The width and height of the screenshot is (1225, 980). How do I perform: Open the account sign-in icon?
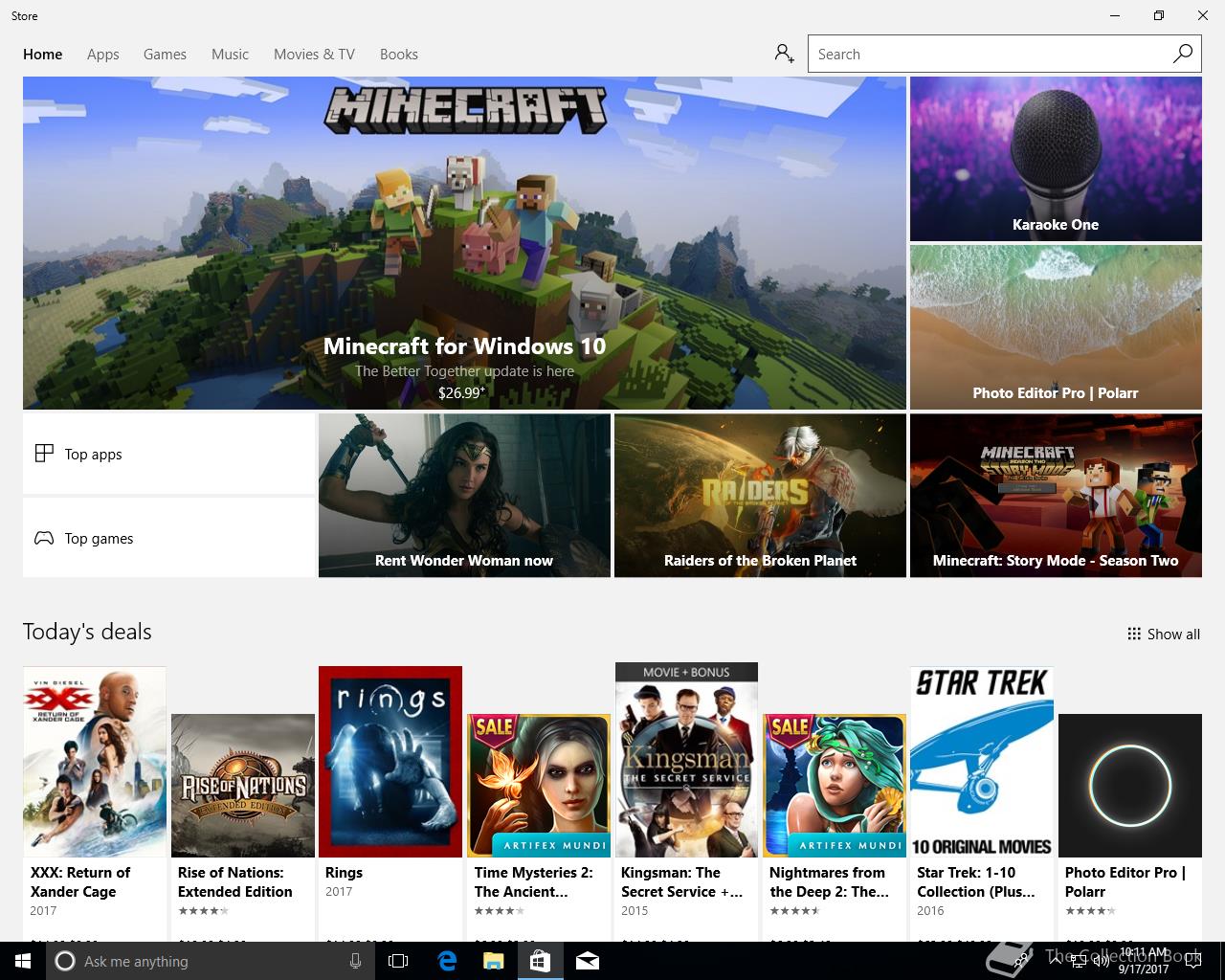(x=785, y=54)
